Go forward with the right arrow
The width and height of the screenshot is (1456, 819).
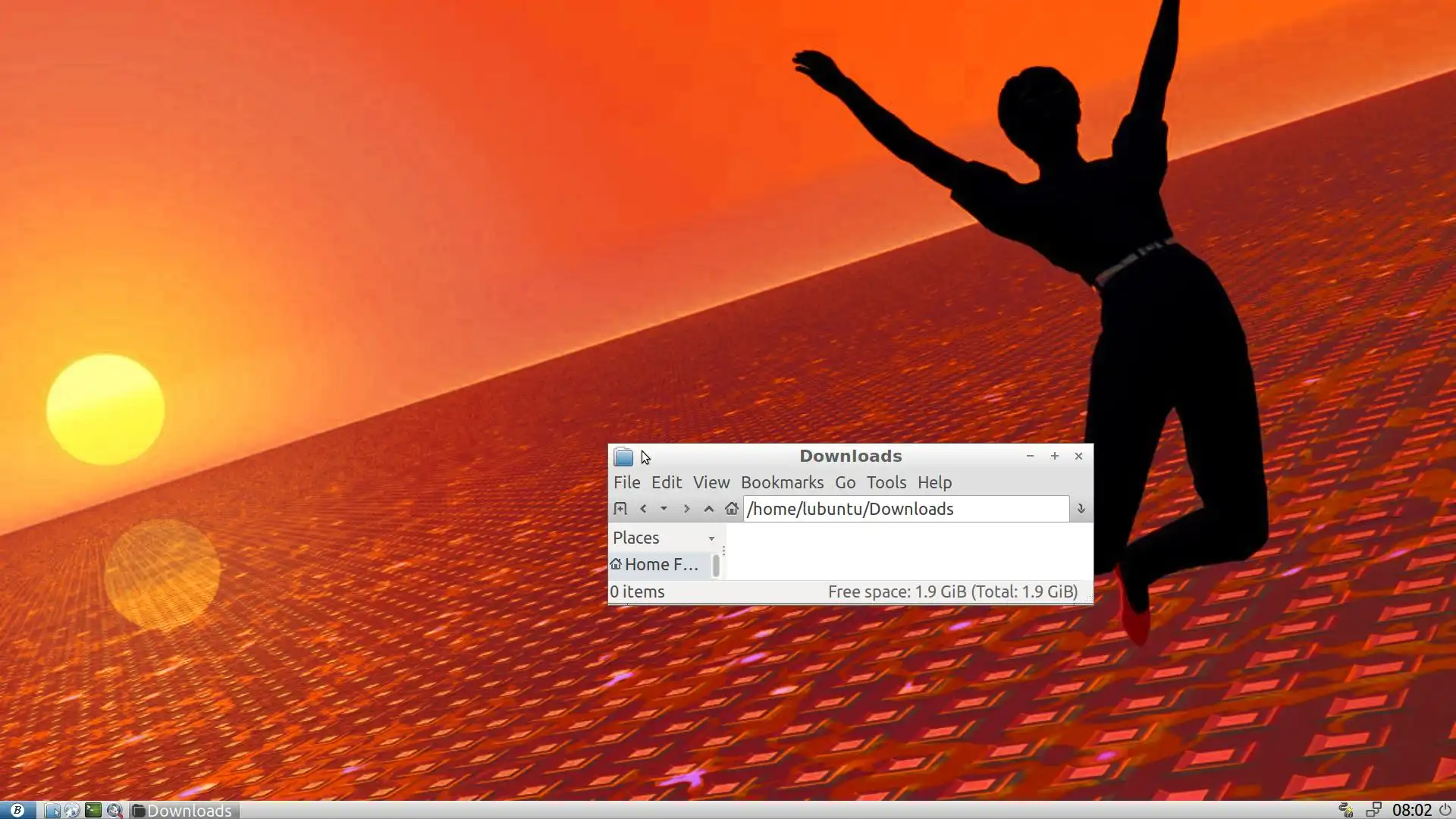coord(686,509)
